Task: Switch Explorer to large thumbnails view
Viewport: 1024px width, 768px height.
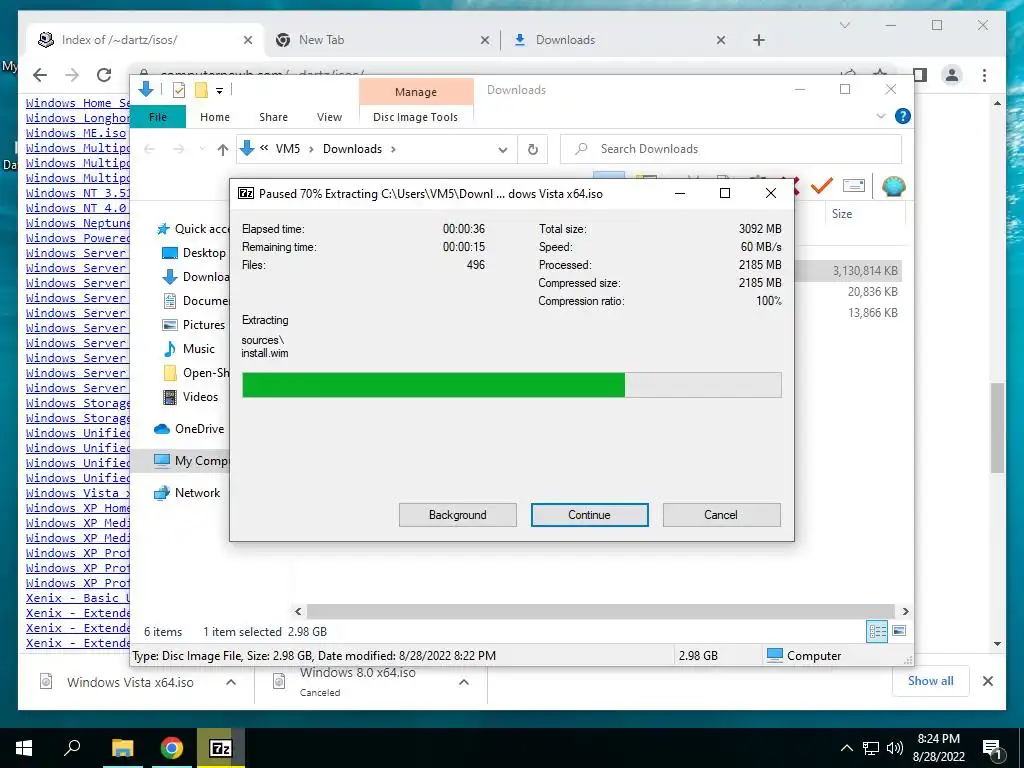Action: pyautogui.click(x=899, y=631)
